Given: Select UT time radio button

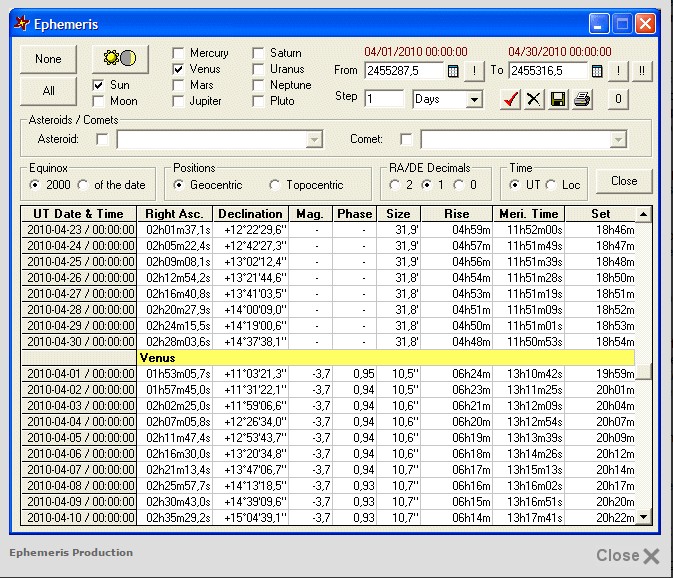Looking at the screenshot, I should click(x=514, y=185).
